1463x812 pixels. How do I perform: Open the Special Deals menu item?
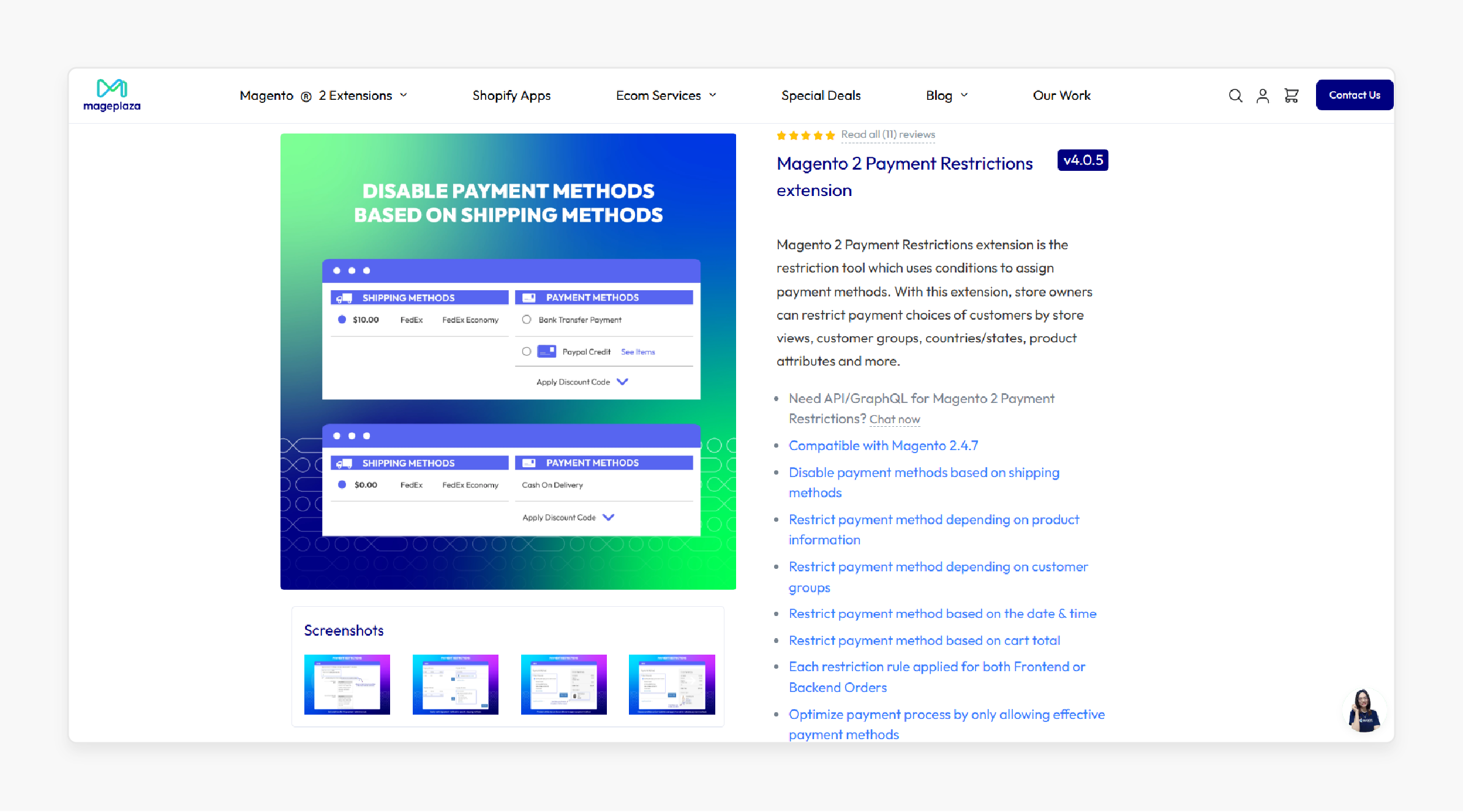click(x=821, y=96)
